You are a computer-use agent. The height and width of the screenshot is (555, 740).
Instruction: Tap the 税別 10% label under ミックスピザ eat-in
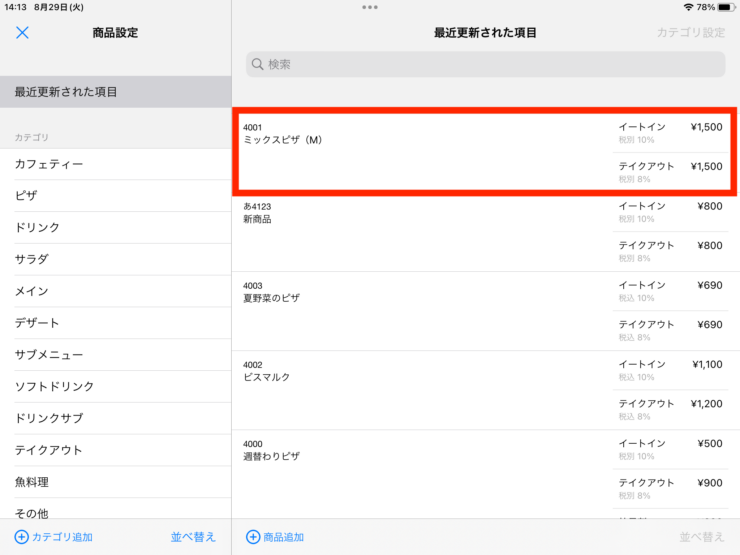point(636,140)
